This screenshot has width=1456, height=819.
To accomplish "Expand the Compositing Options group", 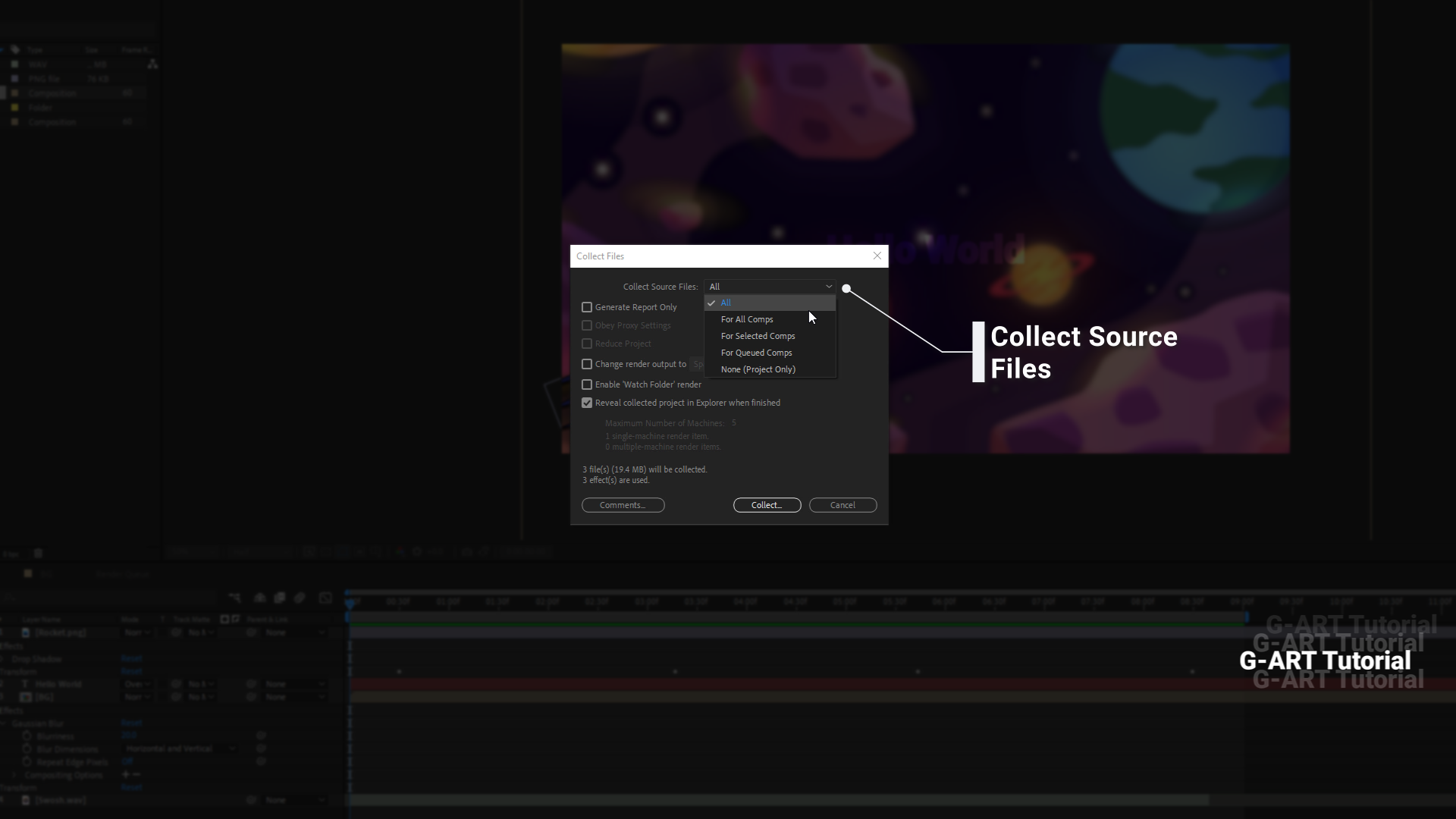I will tap(14, 774).
